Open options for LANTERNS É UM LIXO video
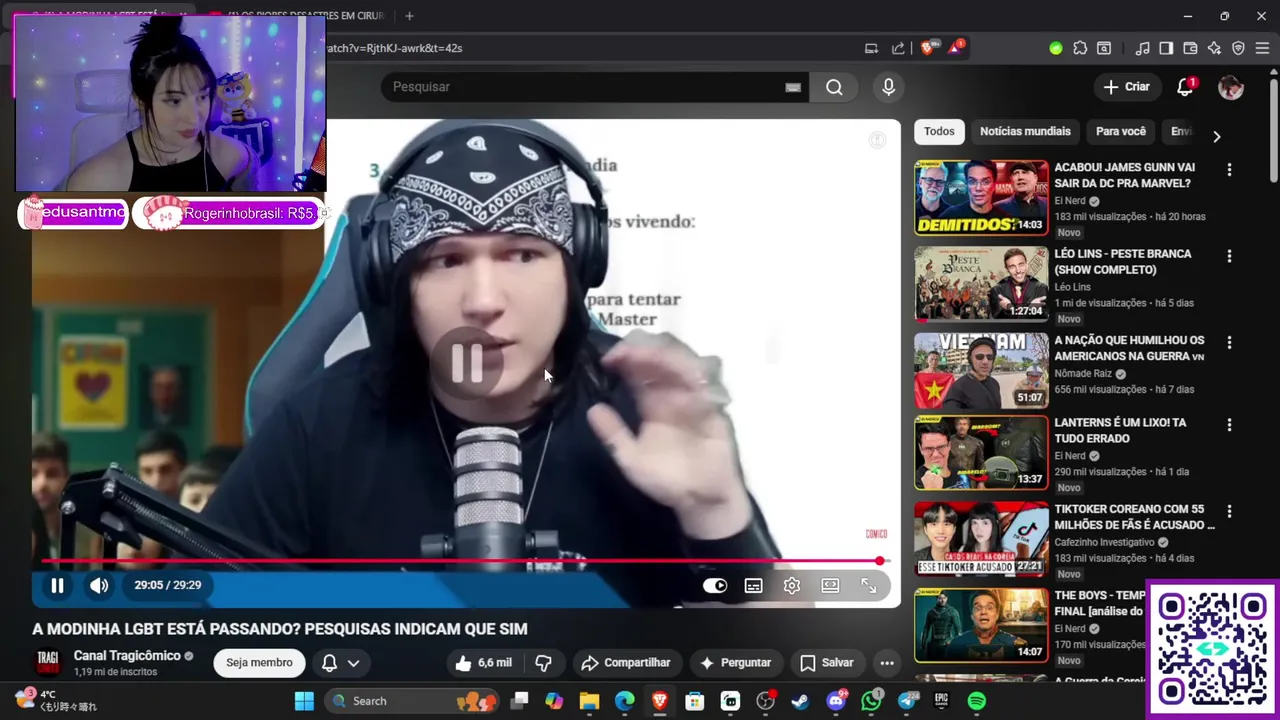The height and width of the screenshot is (720, 1280). [1229, 425]
